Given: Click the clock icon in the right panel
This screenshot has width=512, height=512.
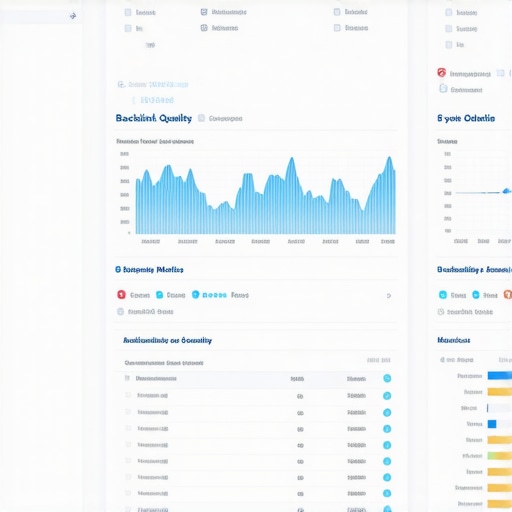Looking at the screenshot, I should pos(441,312).
